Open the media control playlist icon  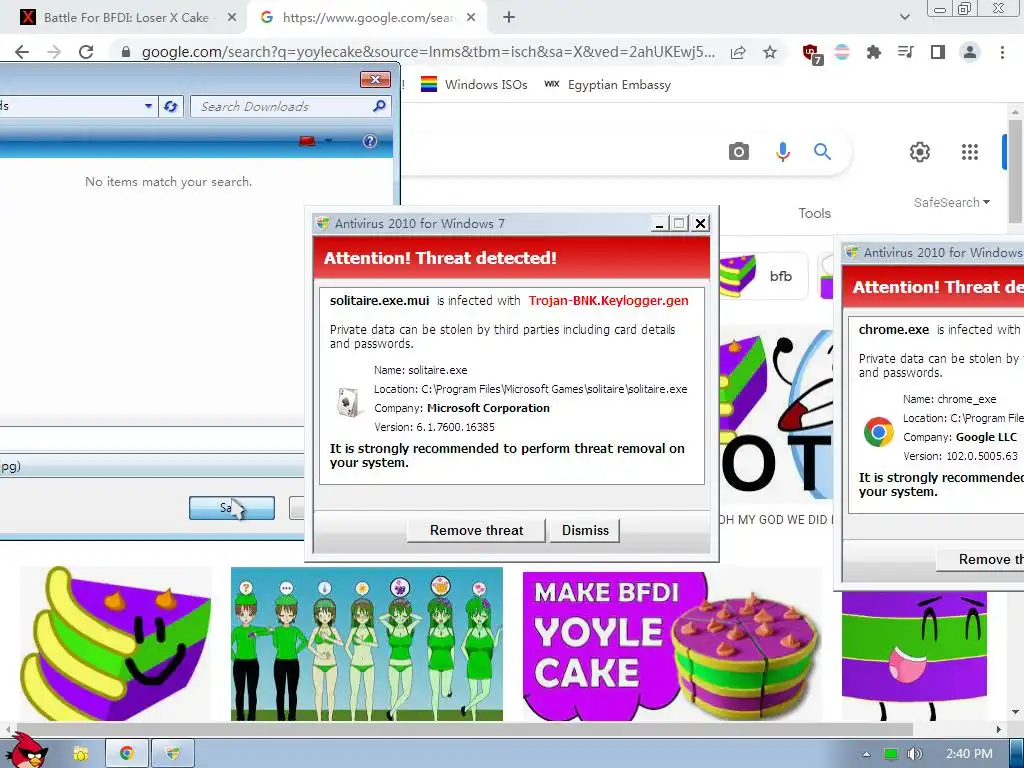coord(905,52)
